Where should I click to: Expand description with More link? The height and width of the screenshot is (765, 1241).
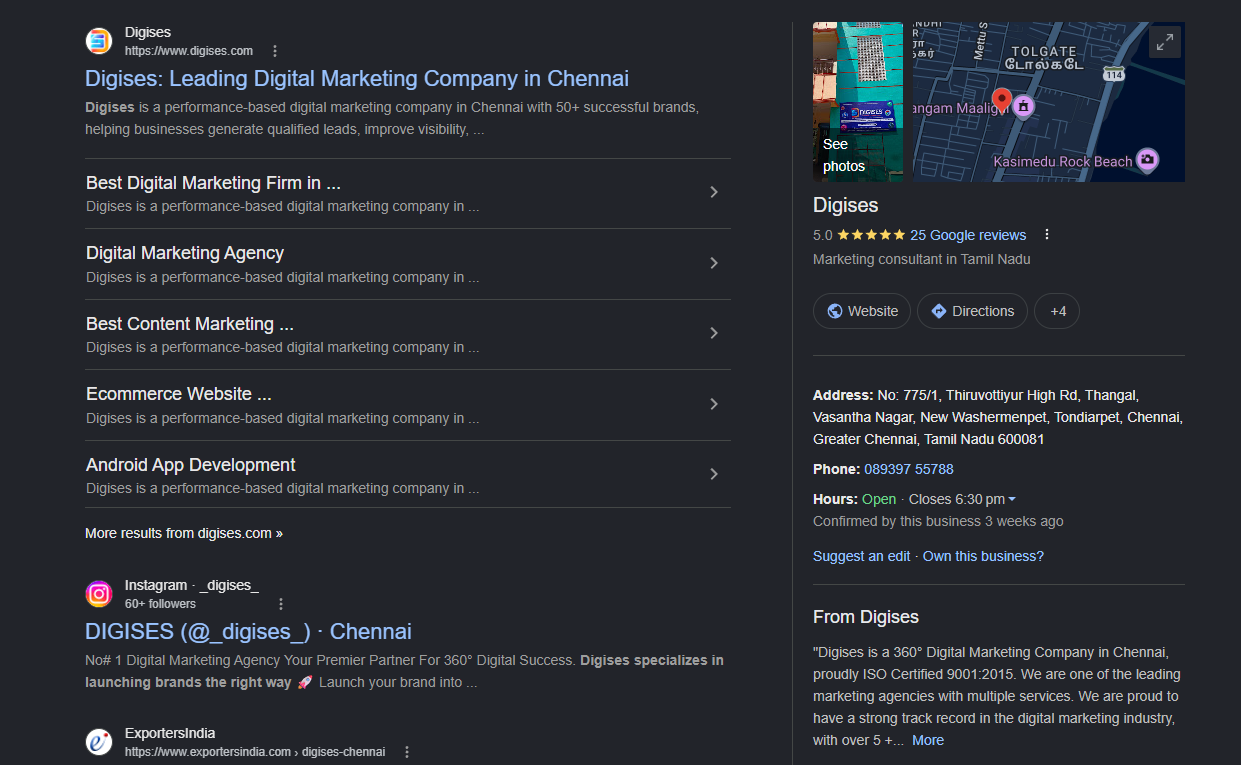[x=928, y=740]
